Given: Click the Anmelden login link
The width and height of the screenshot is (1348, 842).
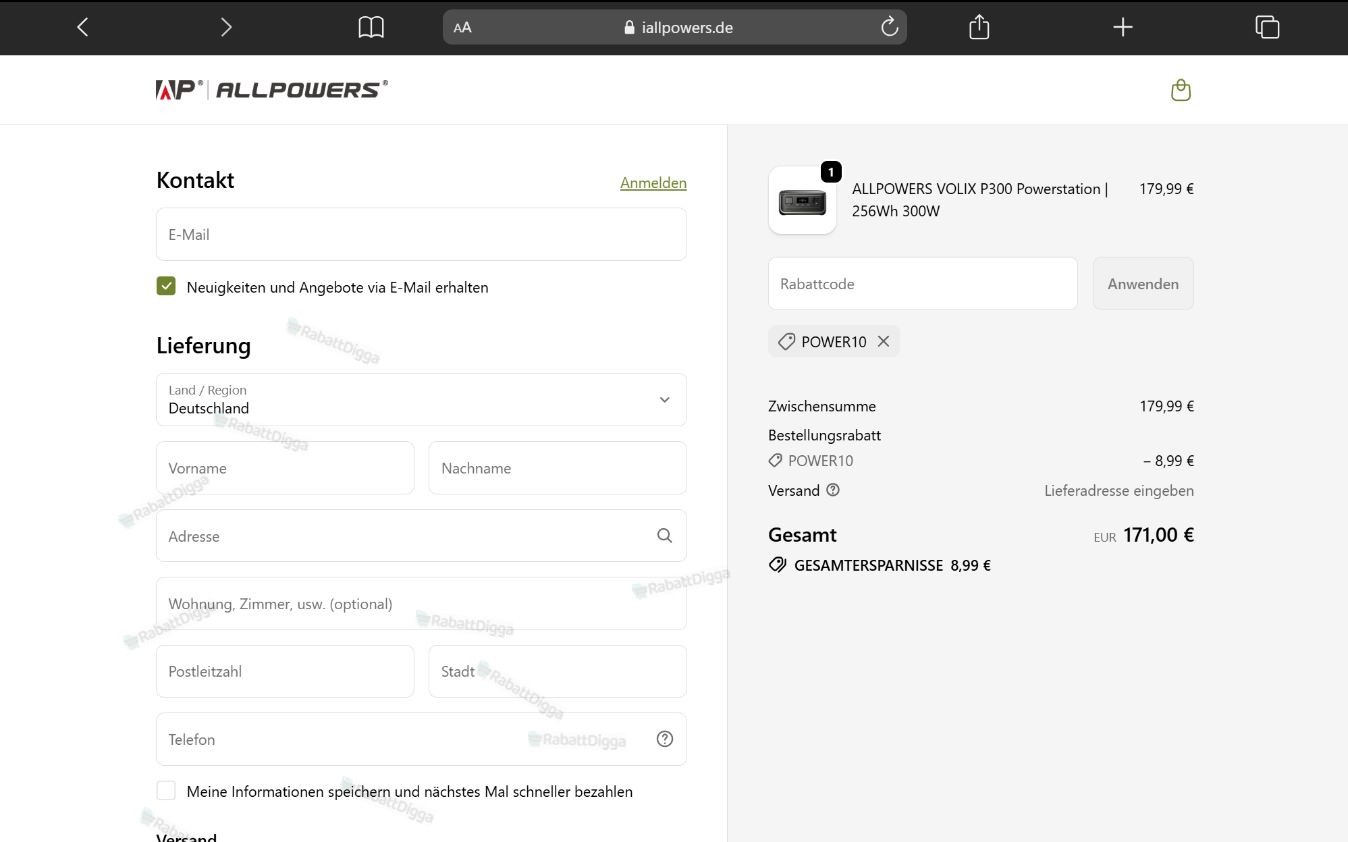Looking at the screenshot, I should pyautogui.click(x=653, y=183).
